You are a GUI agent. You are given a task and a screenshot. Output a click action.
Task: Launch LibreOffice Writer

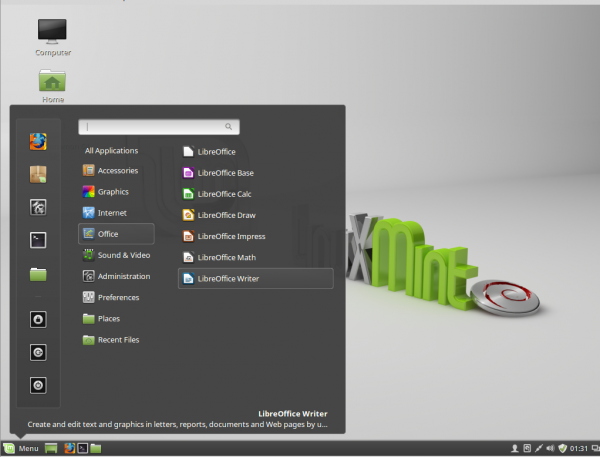tap(256, 279)
